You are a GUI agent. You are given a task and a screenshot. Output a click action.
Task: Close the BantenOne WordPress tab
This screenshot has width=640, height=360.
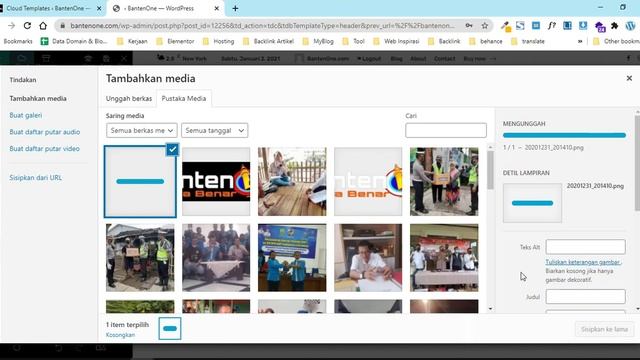pos(216,8)
